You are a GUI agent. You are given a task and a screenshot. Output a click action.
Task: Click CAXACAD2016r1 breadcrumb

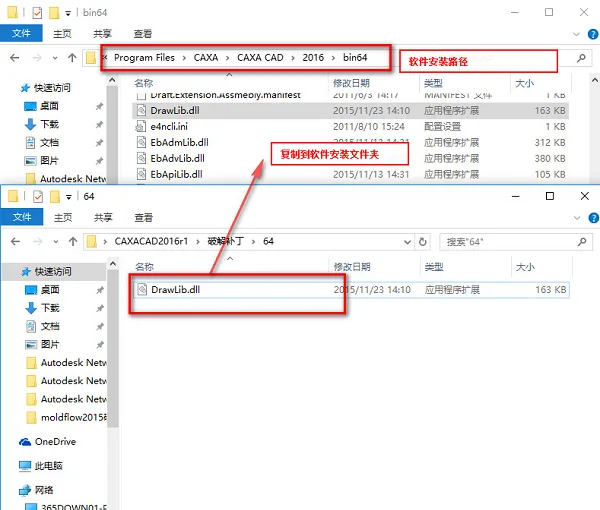[x=151, y=241]
